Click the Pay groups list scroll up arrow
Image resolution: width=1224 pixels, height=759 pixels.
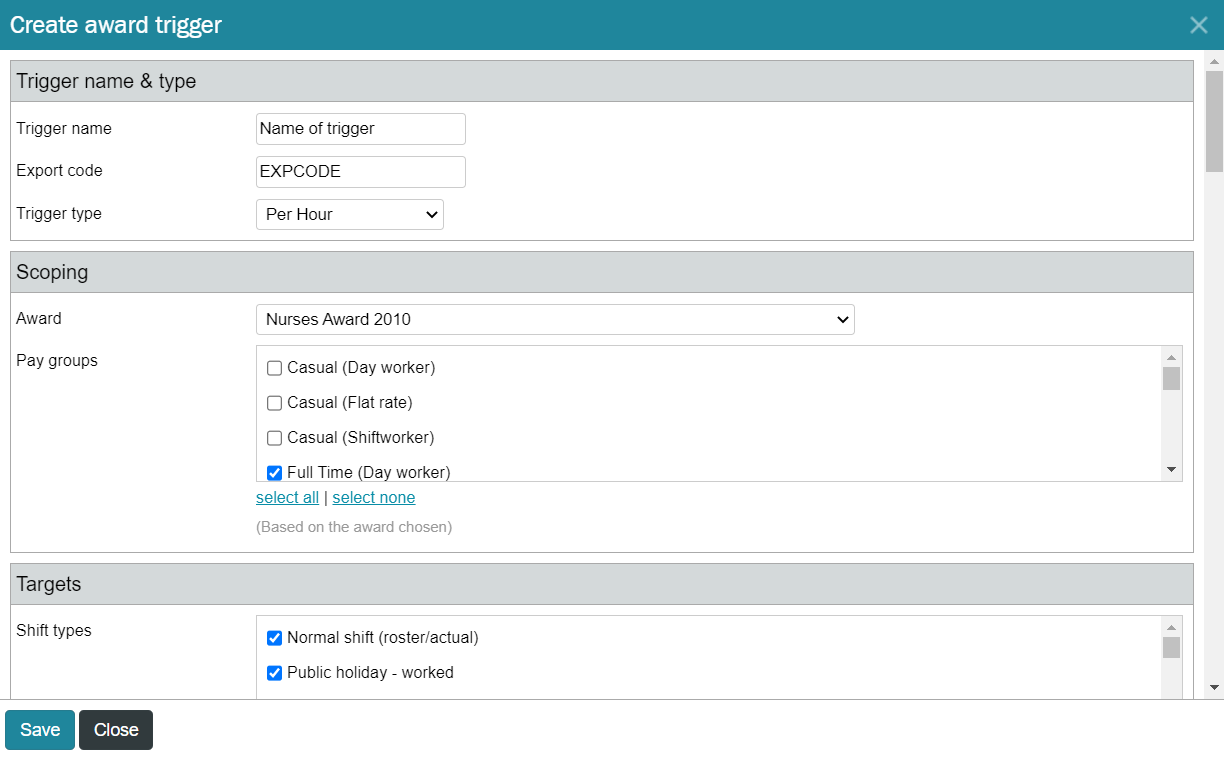click(x=1171, y=356)
